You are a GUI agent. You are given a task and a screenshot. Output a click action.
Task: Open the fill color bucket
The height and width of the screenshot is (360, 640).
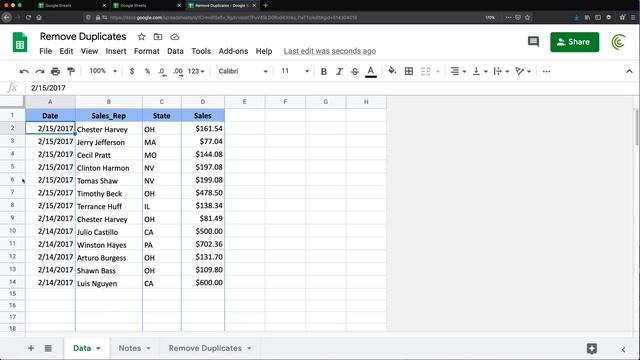point(392,71)
